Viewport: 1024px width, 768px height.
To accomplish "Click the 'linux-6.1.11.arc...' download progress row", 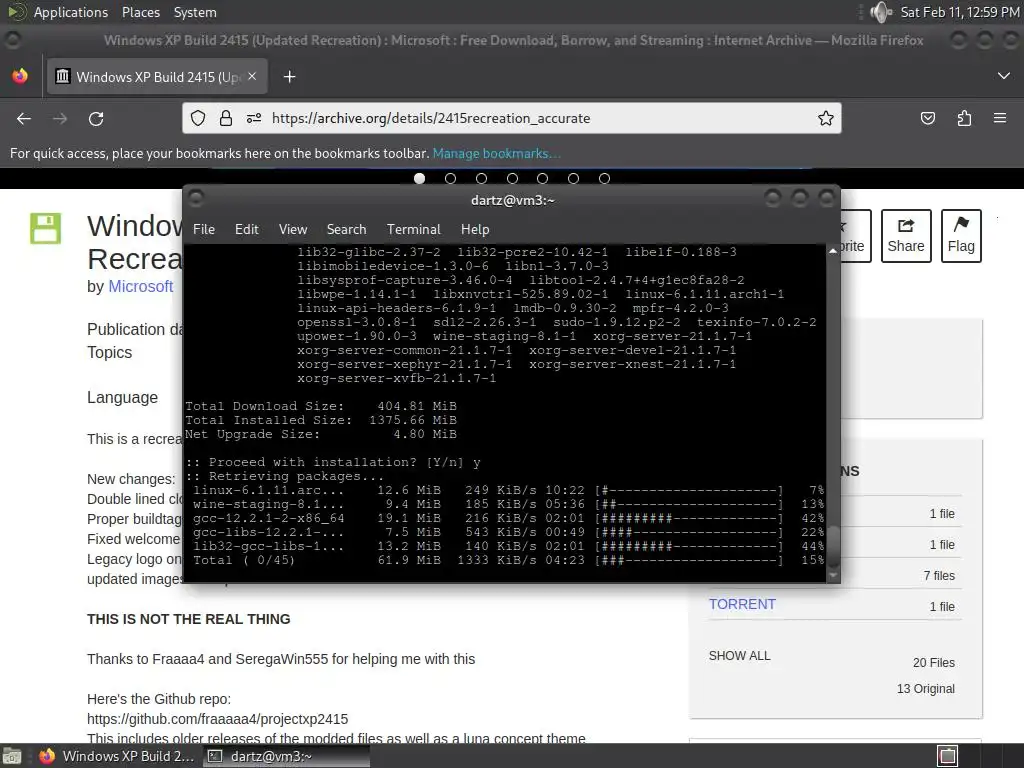I will click(508, 490).
